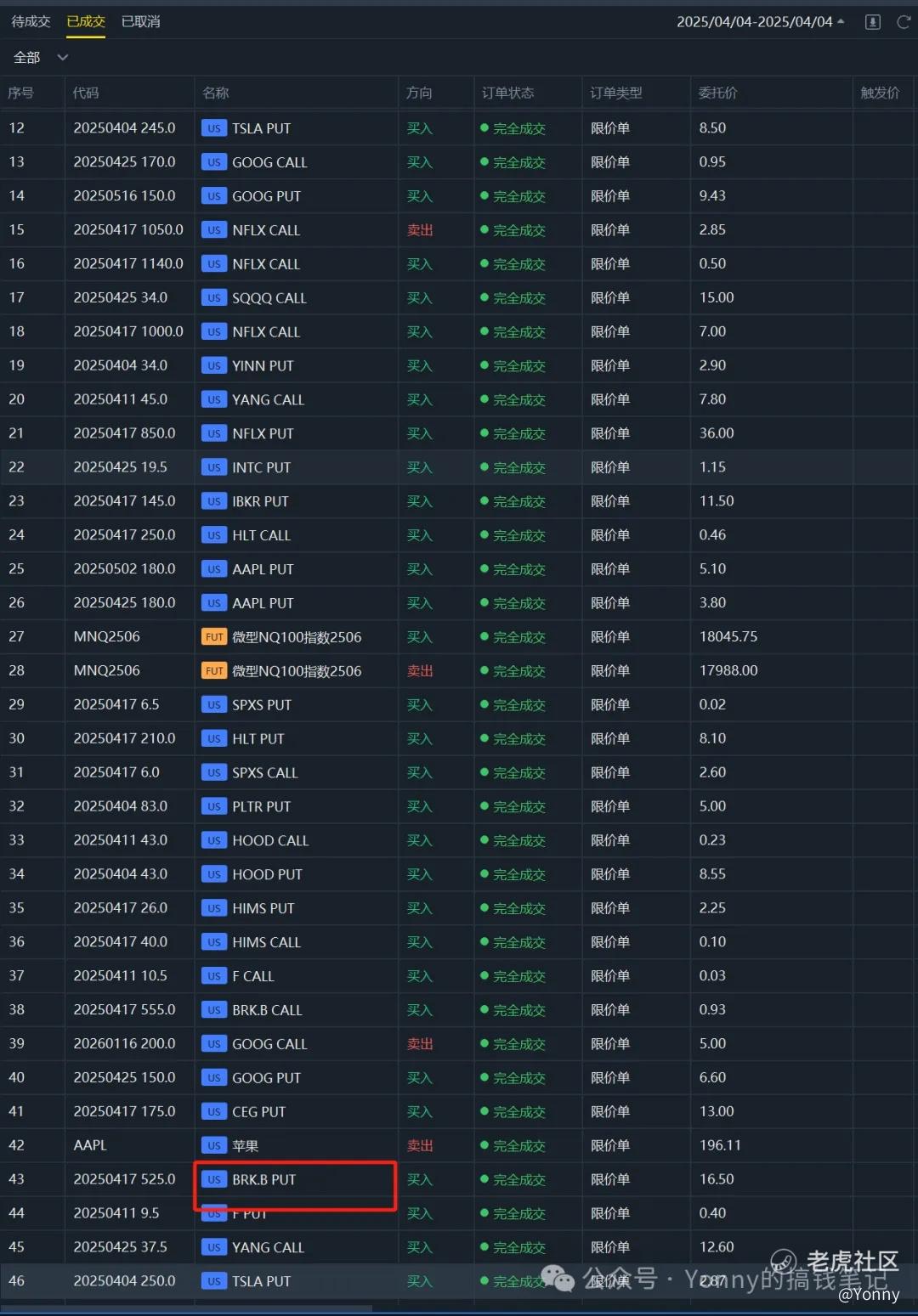
Task: Click the price 36.00
Action: point(717,434)
